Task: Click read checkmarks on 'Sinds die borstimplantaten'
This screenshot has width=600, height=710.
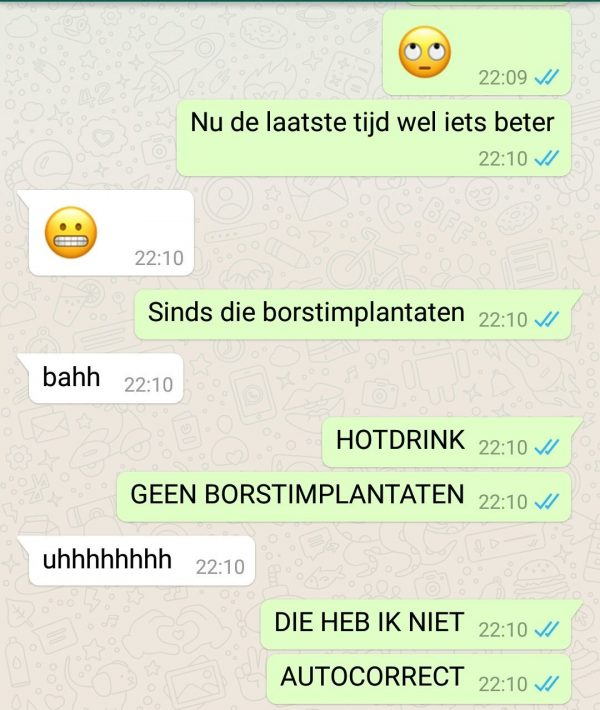Action: pos(547,320)
